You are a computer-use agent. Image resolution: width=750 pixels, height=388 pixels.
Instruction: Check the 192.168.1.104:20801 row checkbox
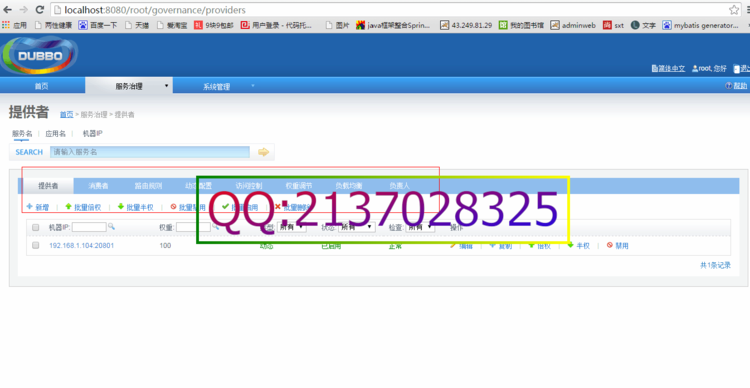pyautogui.click(x=35, y=245)
